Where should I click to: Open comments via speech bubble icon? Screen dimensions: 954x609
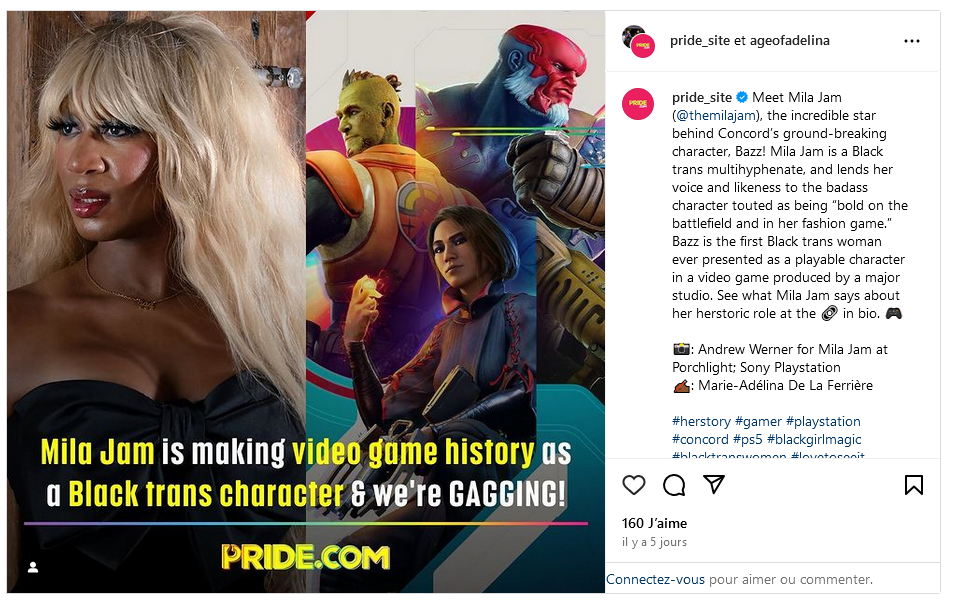pyautogui.click(x=674, y=485)
